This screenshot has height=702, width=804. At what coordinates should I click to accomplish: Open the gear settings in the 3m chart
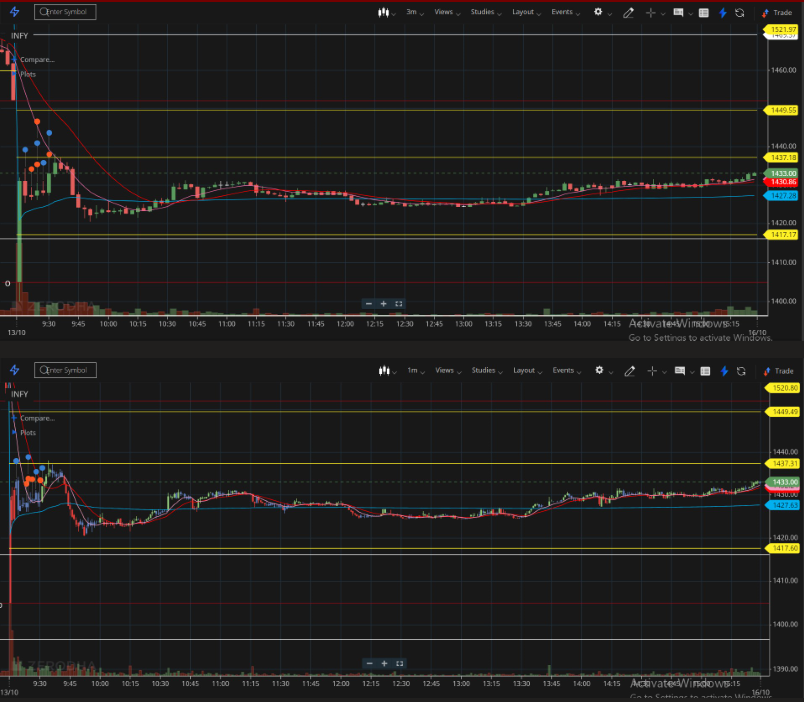(x=598, y=12)
